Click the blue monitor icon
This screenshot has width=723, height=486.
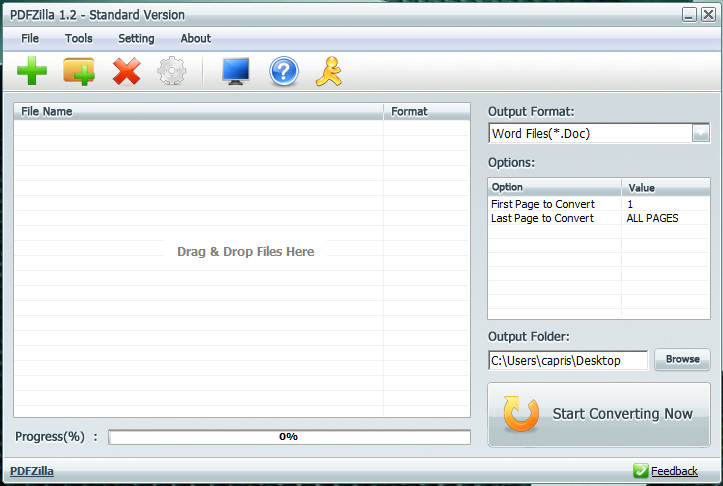click(x=236, y=71)
